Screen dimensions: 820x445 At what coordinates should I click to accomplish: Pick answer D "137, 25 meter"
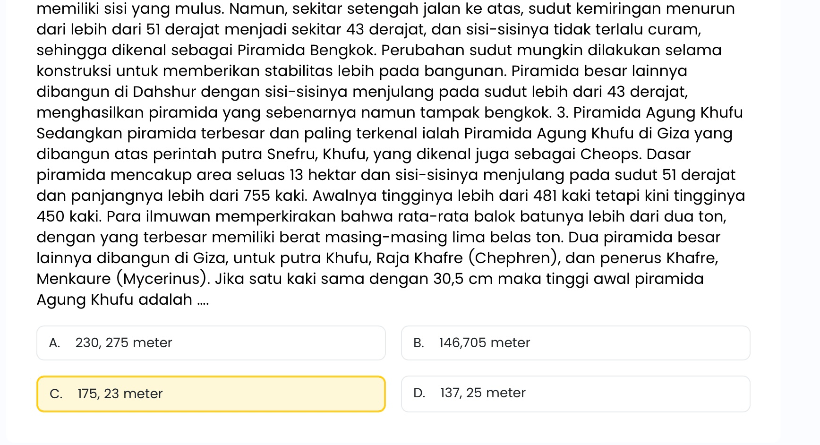pos(575,393)
